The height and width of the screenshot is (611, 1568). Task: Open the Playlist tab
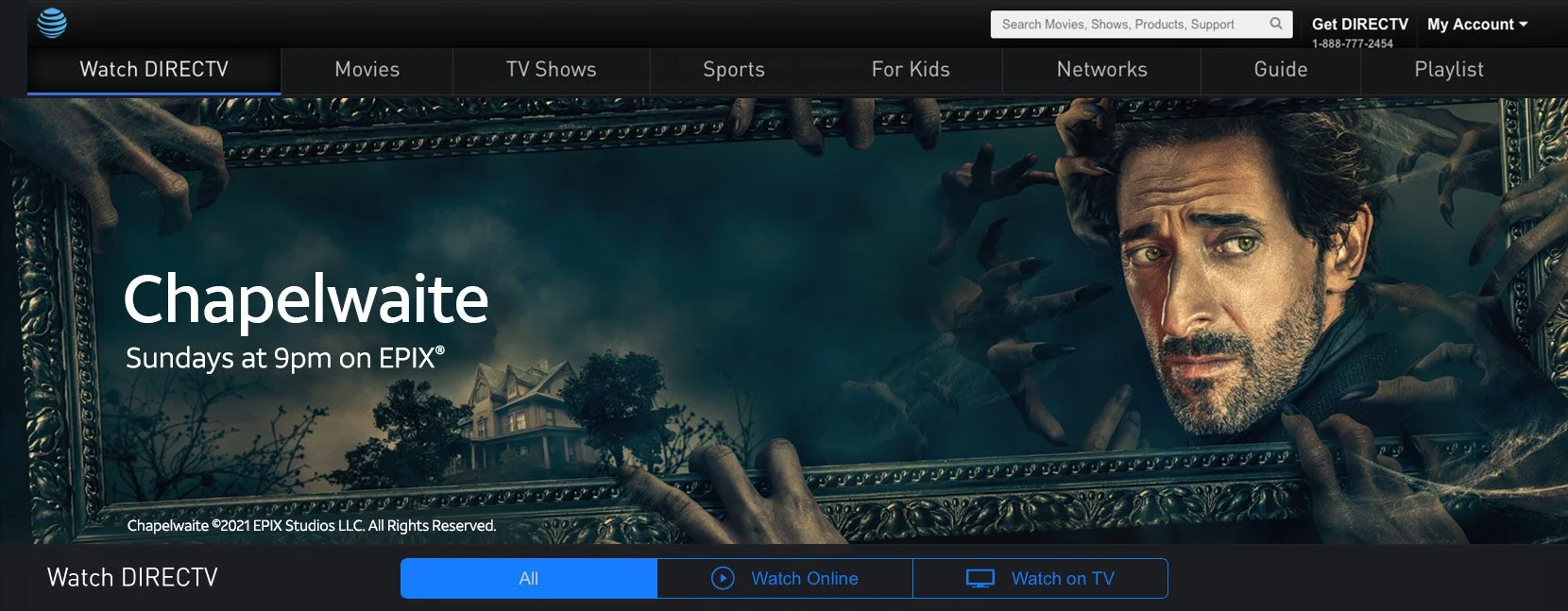coord(1449,70)
